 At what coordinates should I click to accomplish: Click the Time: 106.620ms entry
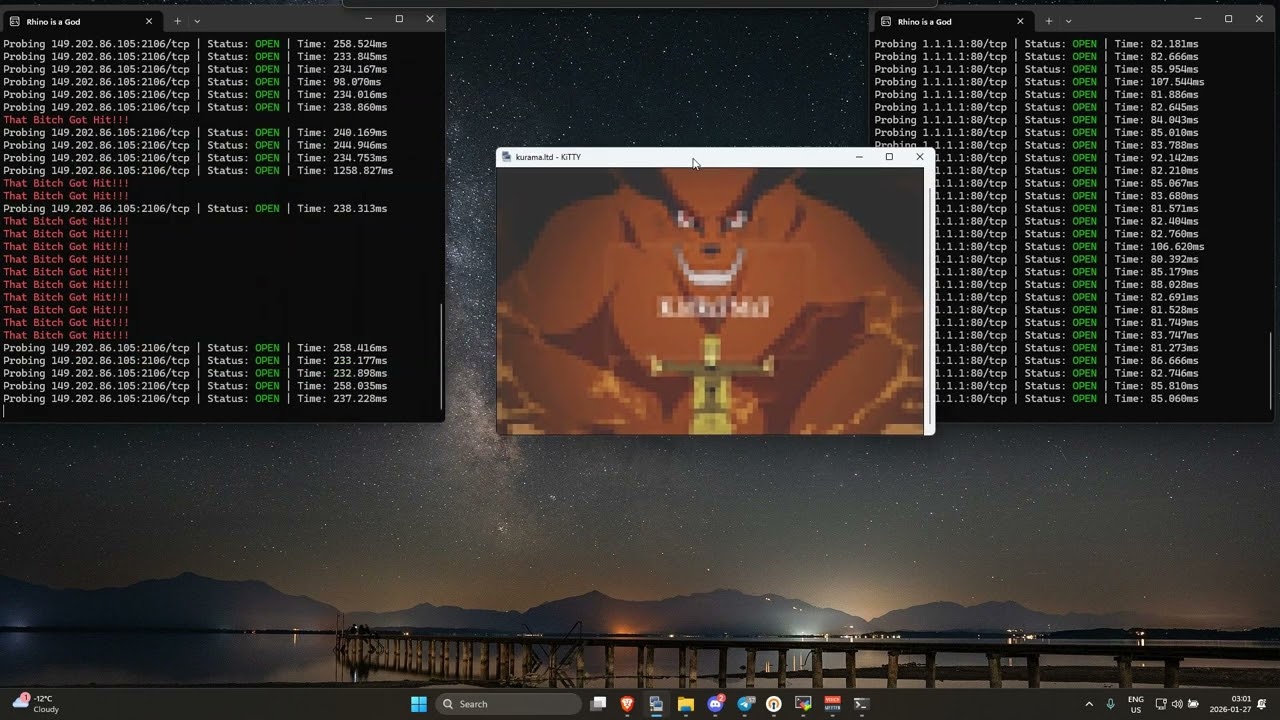point(1159,246)
